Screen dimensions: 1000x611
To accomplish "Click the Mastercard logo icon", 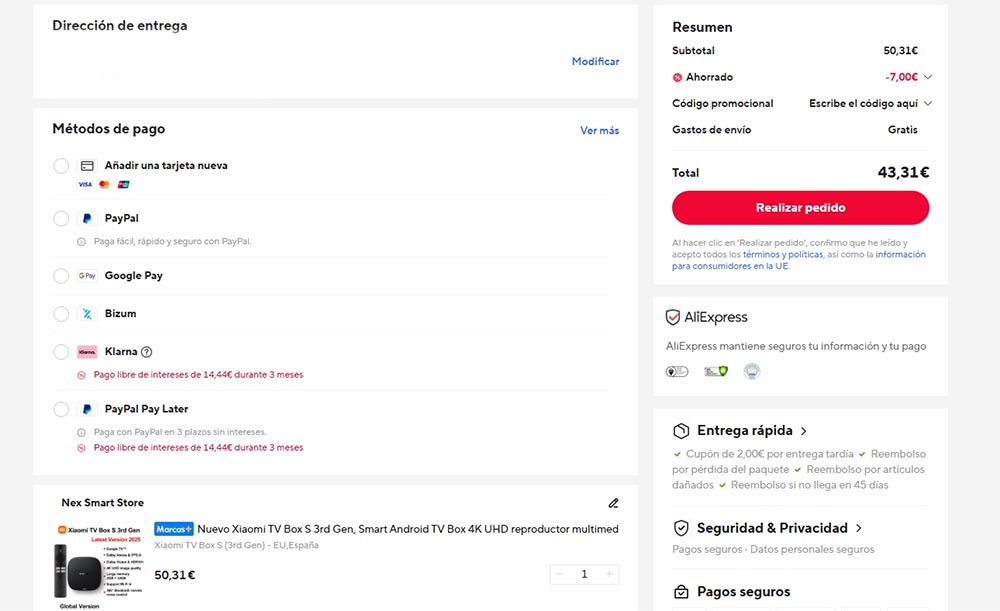I will pyautogui.click(x=105, y=184).
